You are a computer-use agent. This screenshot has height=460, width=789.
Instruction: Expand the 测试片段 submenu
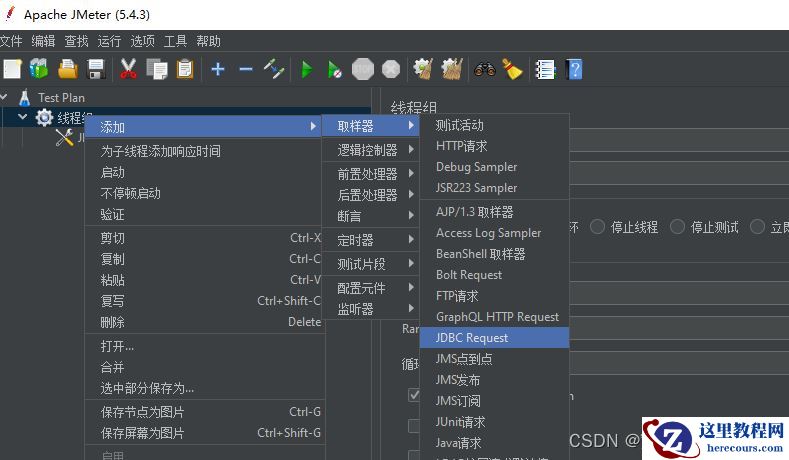tap(370, 263)
